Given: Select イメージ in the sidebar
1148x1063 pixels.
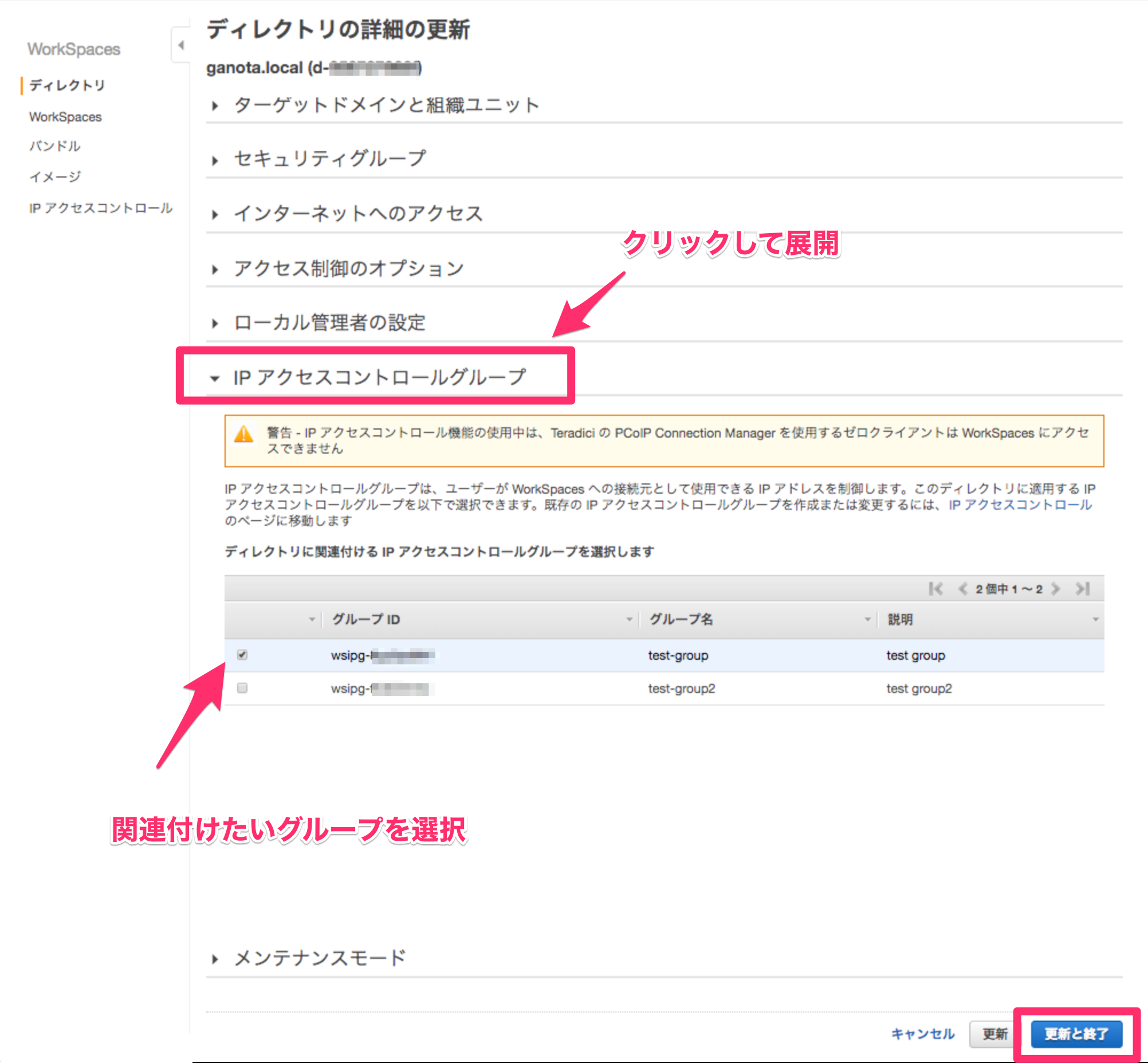Looking at the screenshot, I should click(x=54, y=176).
